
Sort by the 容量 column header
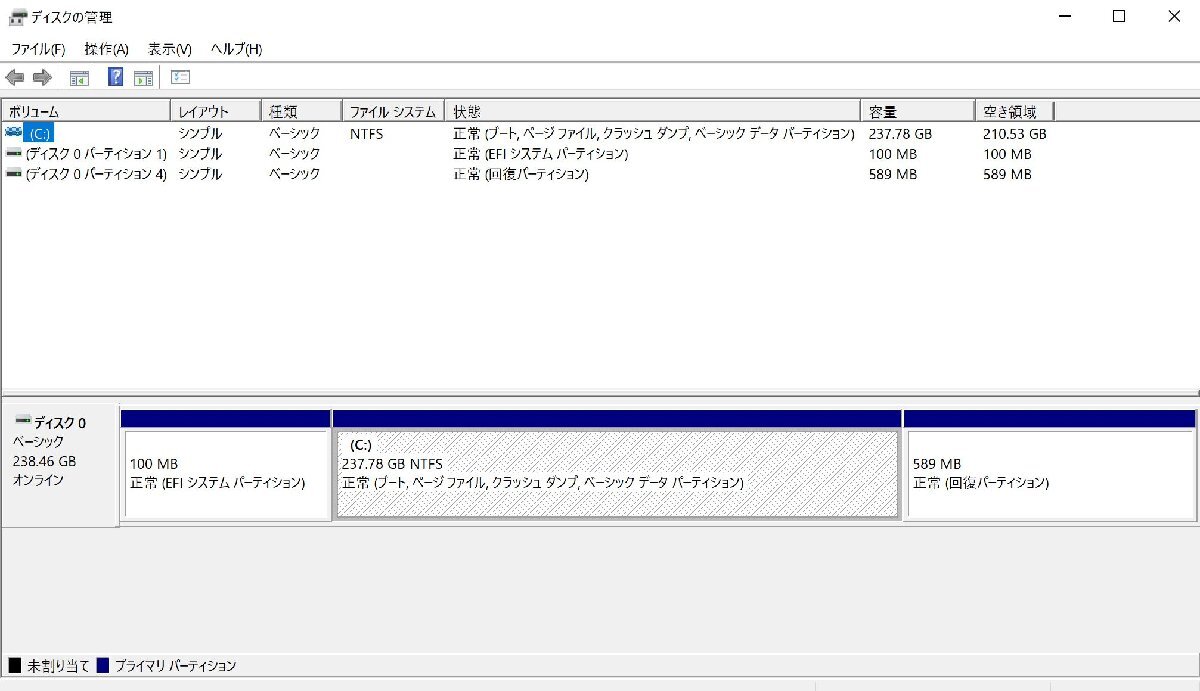[x=917, y=111]
